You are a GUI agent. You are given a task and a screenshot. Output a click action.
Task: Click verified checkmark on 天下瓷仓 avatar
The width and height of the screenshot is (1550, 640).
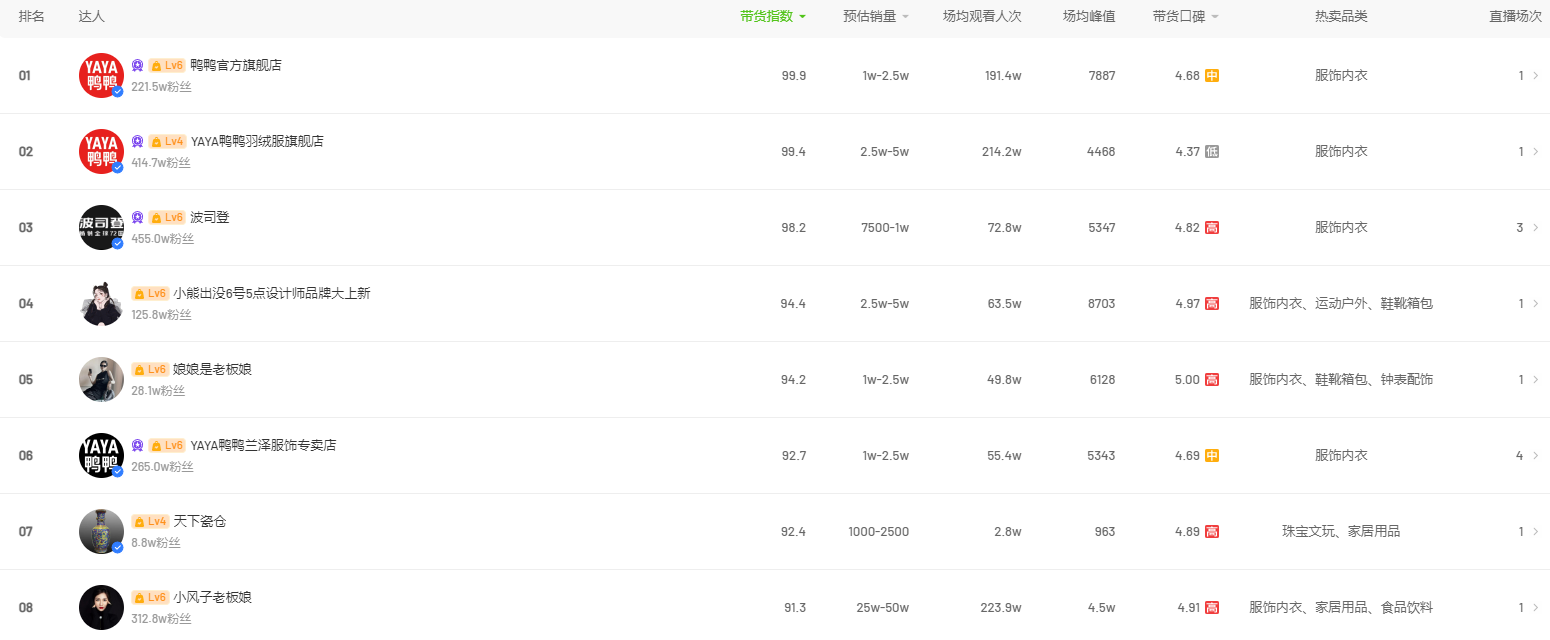click(117, 547)
